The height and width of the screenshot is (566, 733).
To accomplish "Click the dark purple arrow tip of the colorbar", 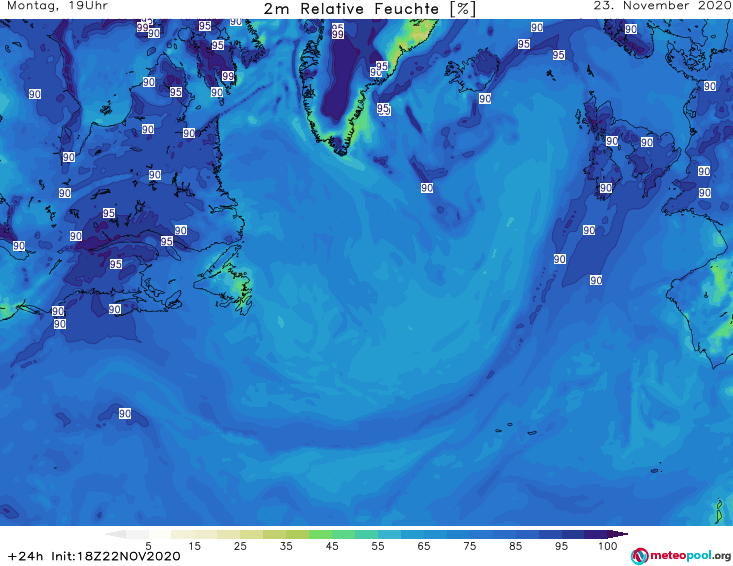I will pos(618,534).
